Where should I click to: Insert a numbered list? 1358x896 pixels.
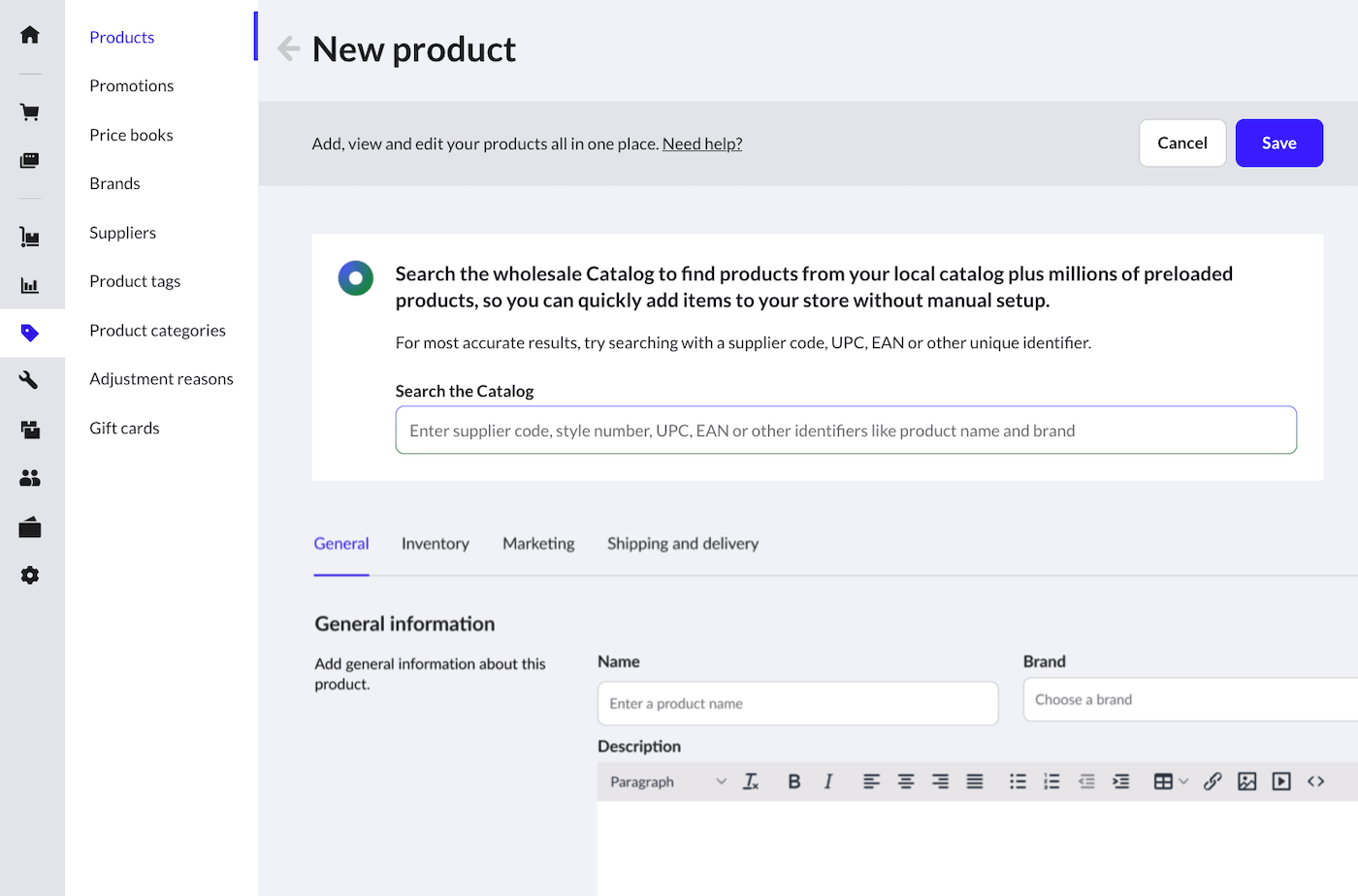(x=1051, y=782)
